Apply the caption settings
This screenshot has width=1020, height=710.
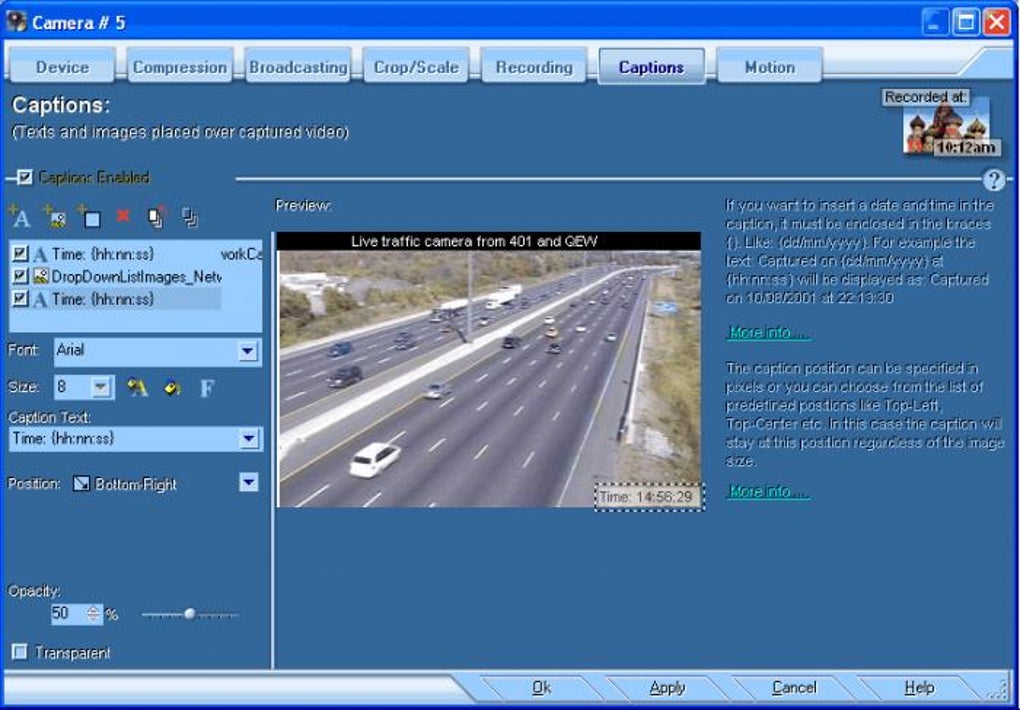coord(666,687)
